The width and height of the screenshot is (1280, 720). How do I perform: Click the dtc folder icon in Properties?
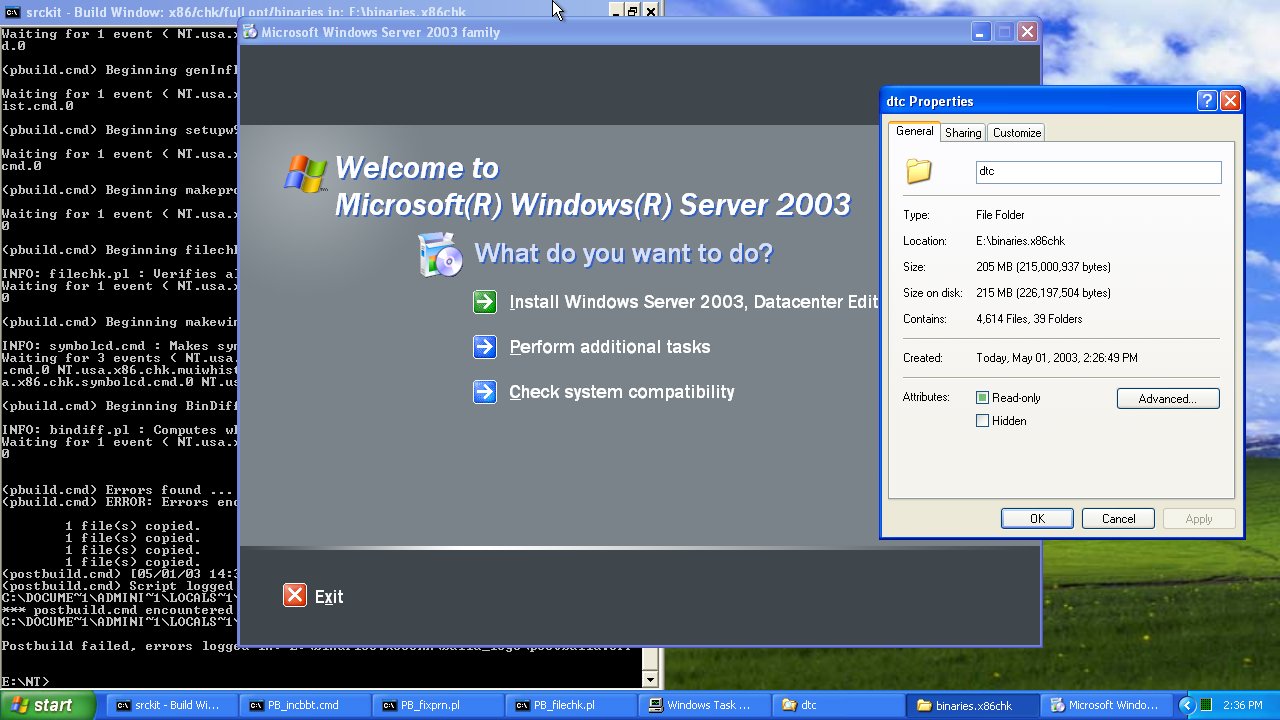[x=919, y=172]
